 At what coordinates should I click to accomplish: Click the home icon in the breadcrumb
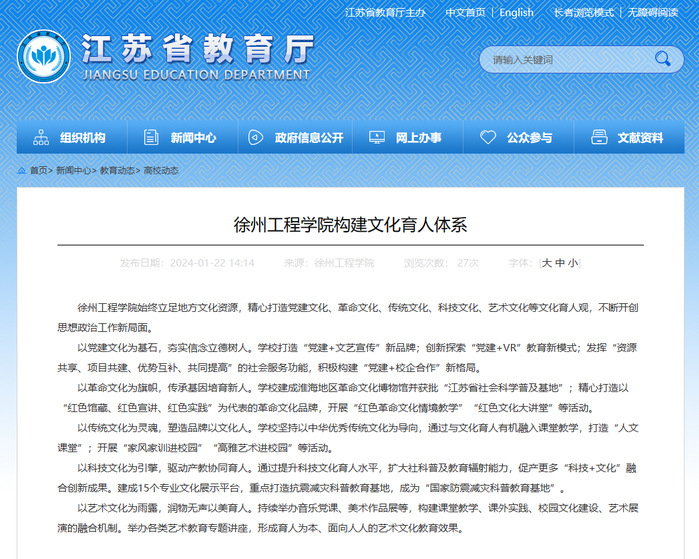[x=22, y=171]
